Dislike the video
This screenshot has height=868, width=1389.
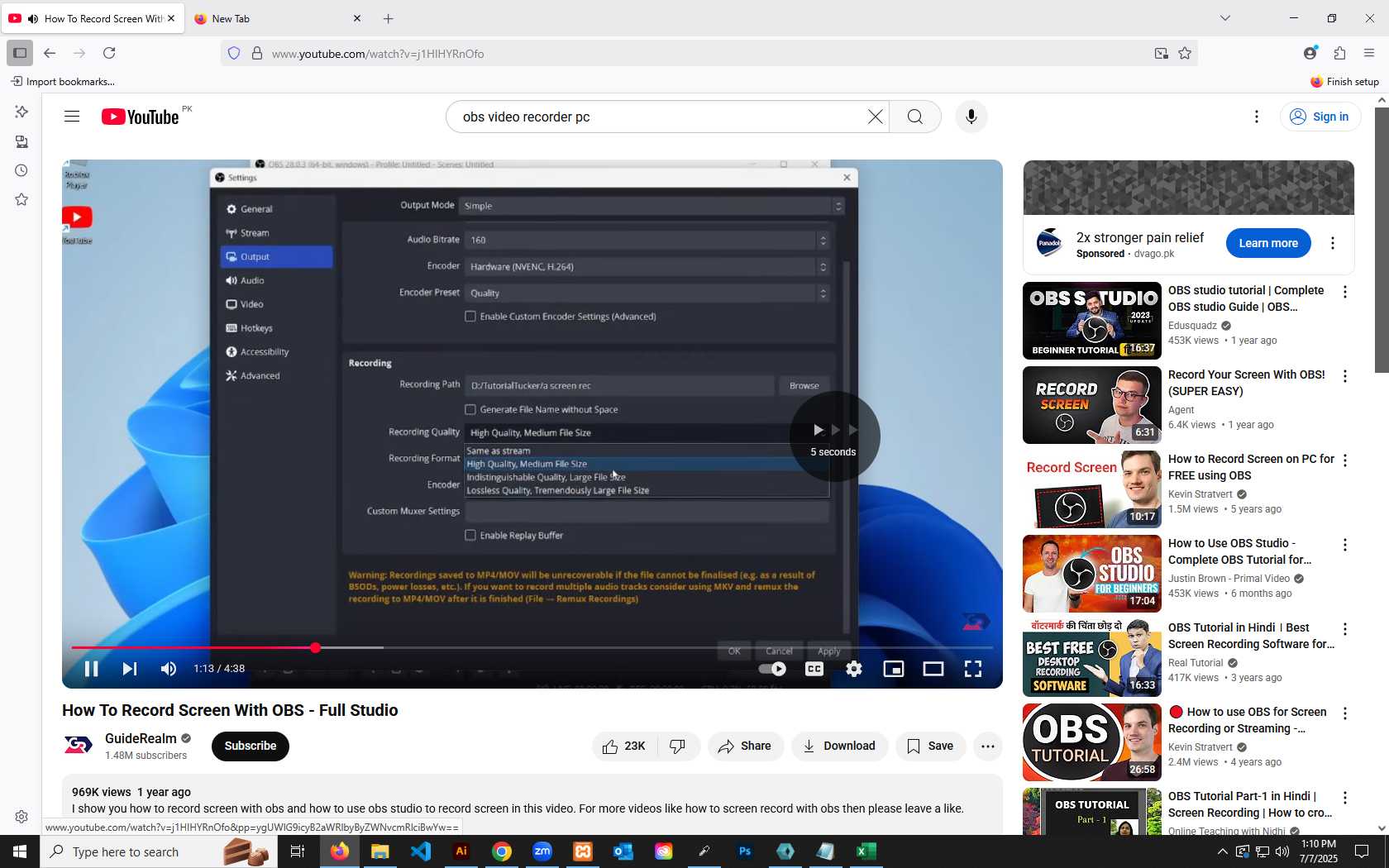[x=678, y=746]
